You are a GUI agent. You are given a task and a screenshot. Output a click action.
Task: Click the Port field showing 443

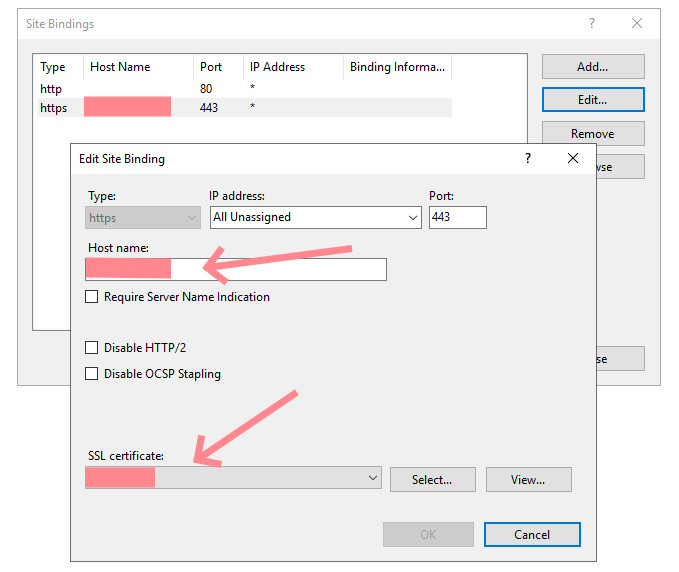pos(457,217)
